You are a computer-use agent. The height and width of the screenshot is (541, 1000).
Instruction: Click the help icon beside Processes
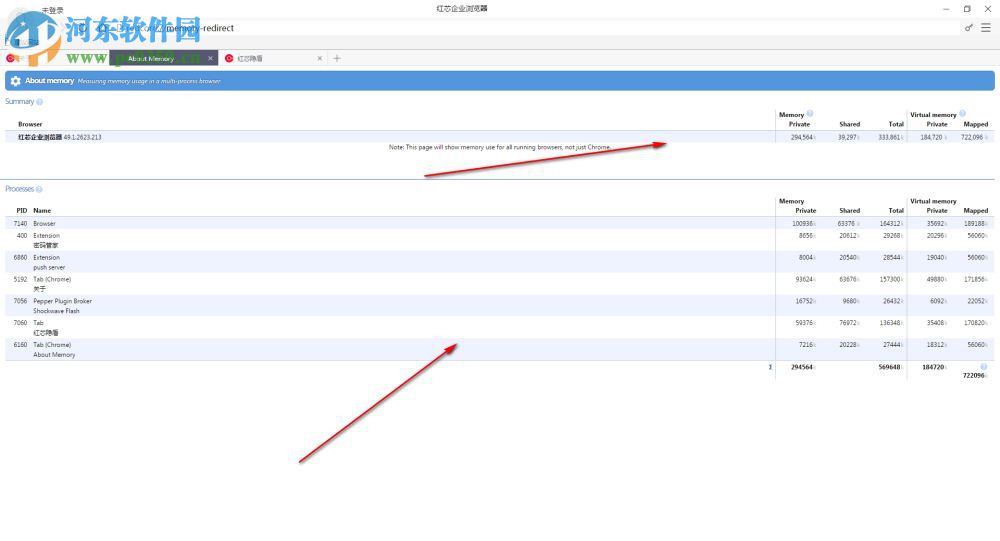coord(39,189)
